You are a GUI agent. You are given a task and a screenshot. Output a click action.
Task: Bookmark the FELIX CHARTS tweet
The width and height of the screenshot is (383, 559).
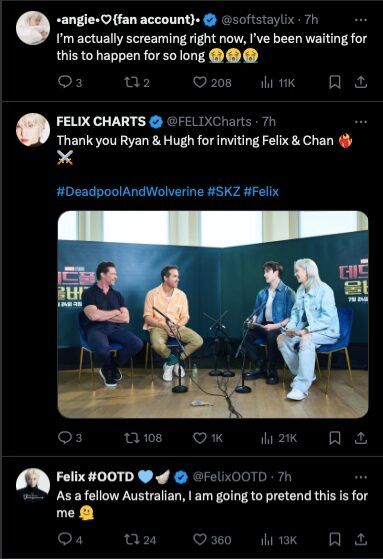click(x=335, y=438)
